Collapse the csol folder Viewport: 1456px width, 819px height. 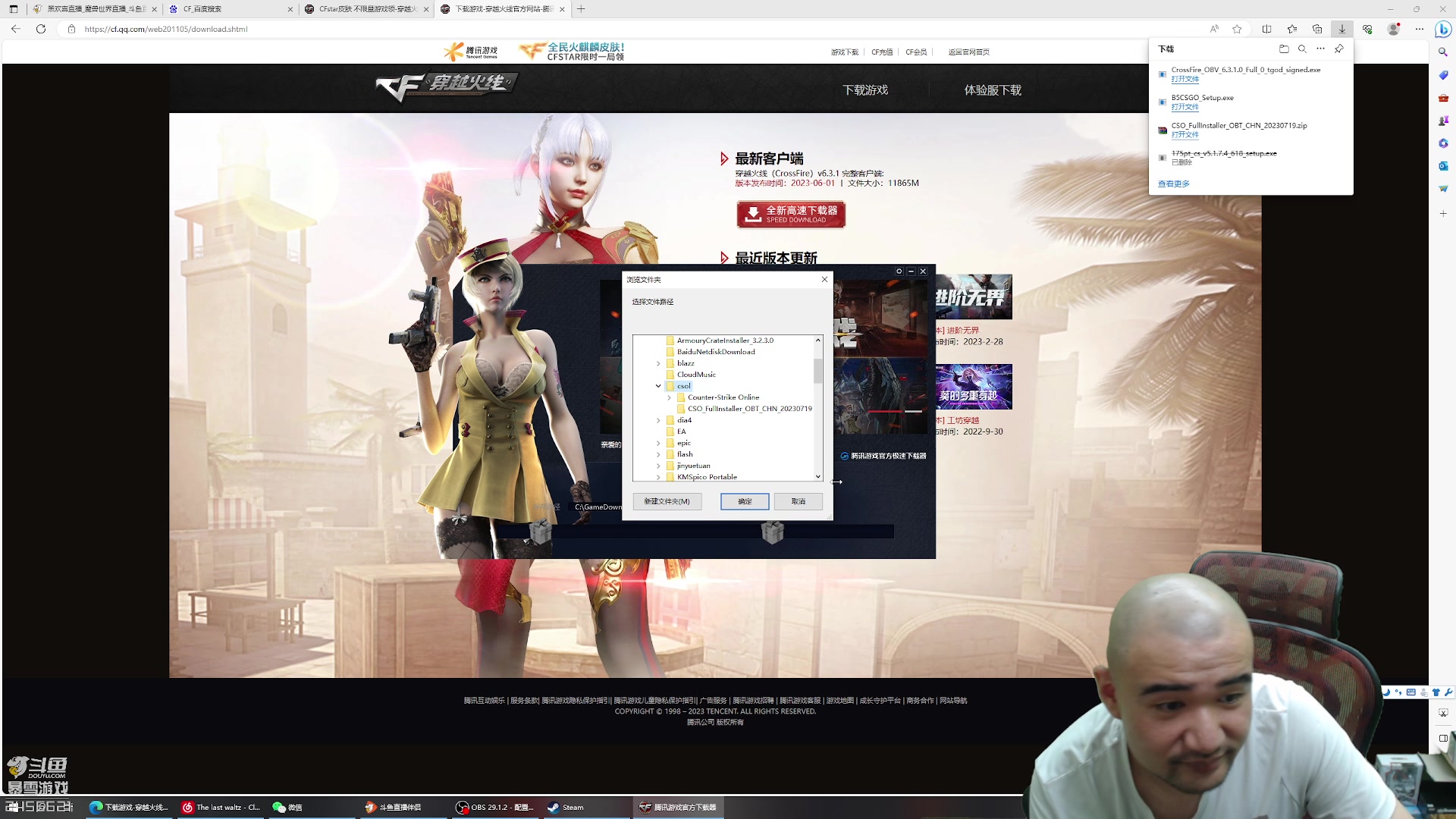(x=658, y=386)
